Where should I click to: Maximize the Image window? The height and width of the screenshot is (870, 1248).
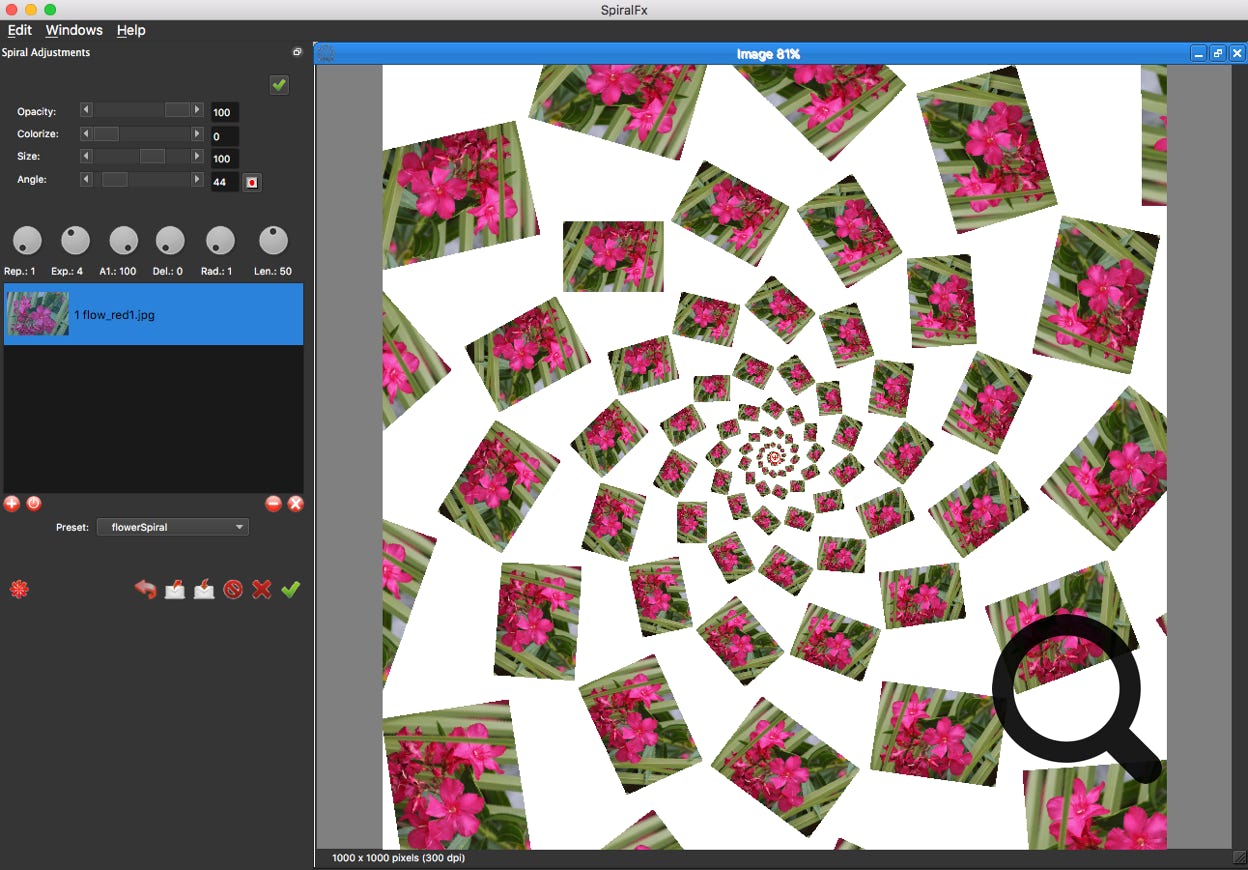[1217, 54]
